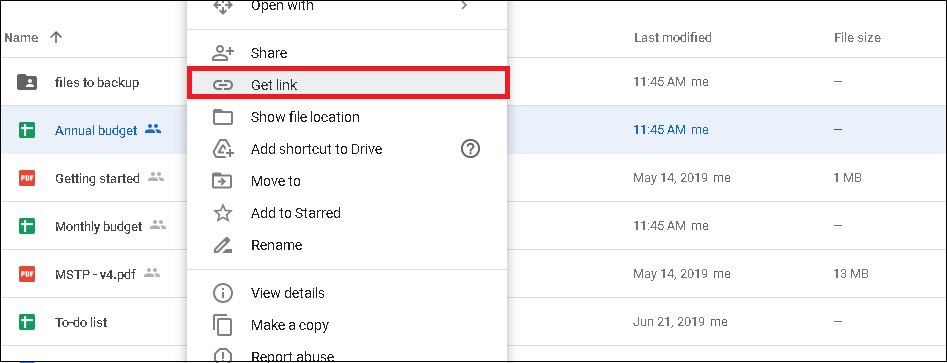Click the 13 MB file size
Image resolution: width=947 pixels, height=363 pixels.
click(852, 274)
